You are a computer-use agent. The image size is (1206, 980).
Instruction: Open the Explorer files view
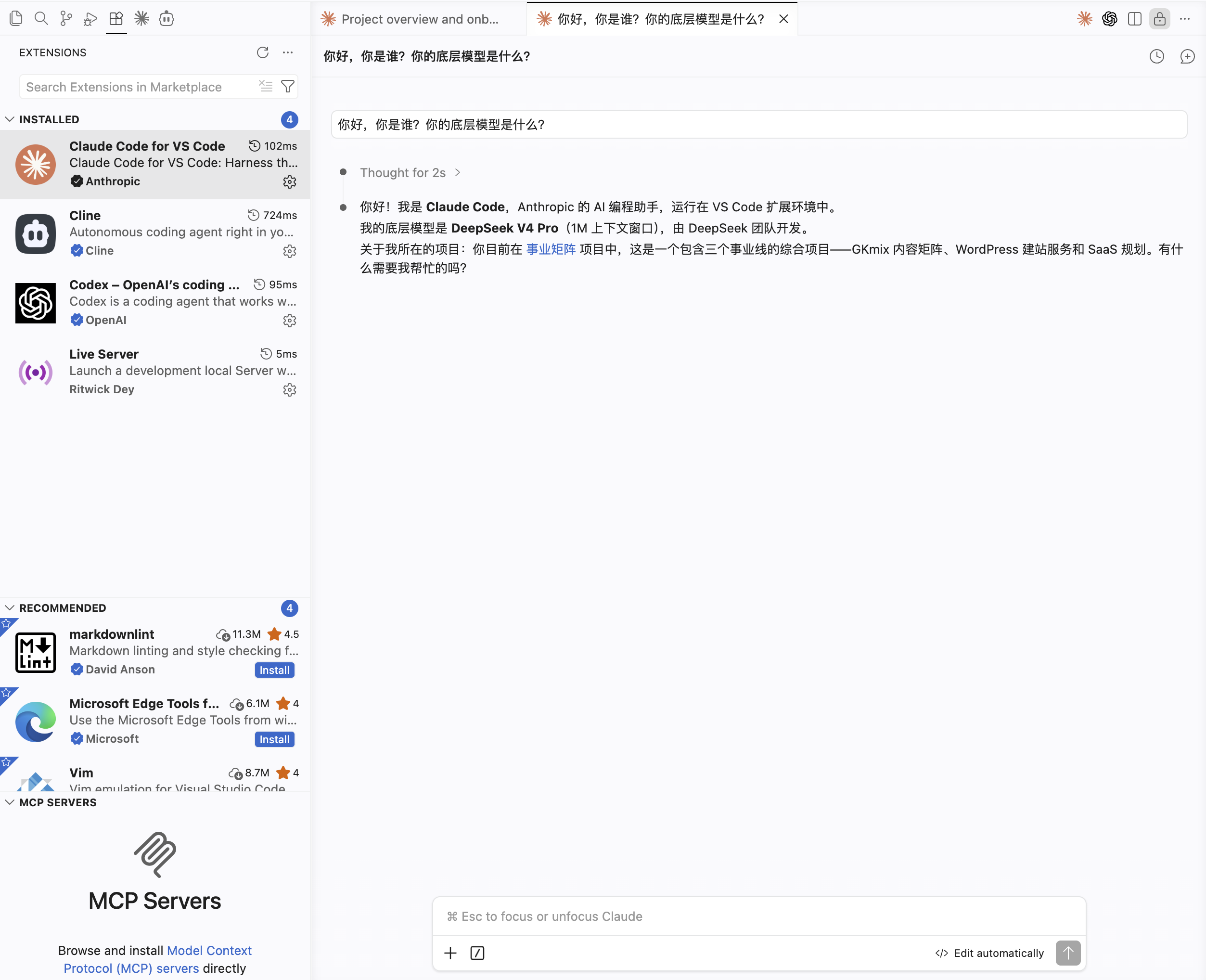click(16, 19)
